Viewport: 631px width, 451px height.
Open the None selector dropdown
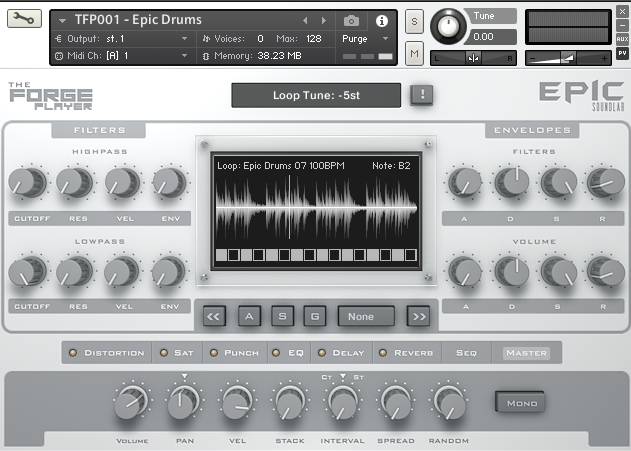366,316
